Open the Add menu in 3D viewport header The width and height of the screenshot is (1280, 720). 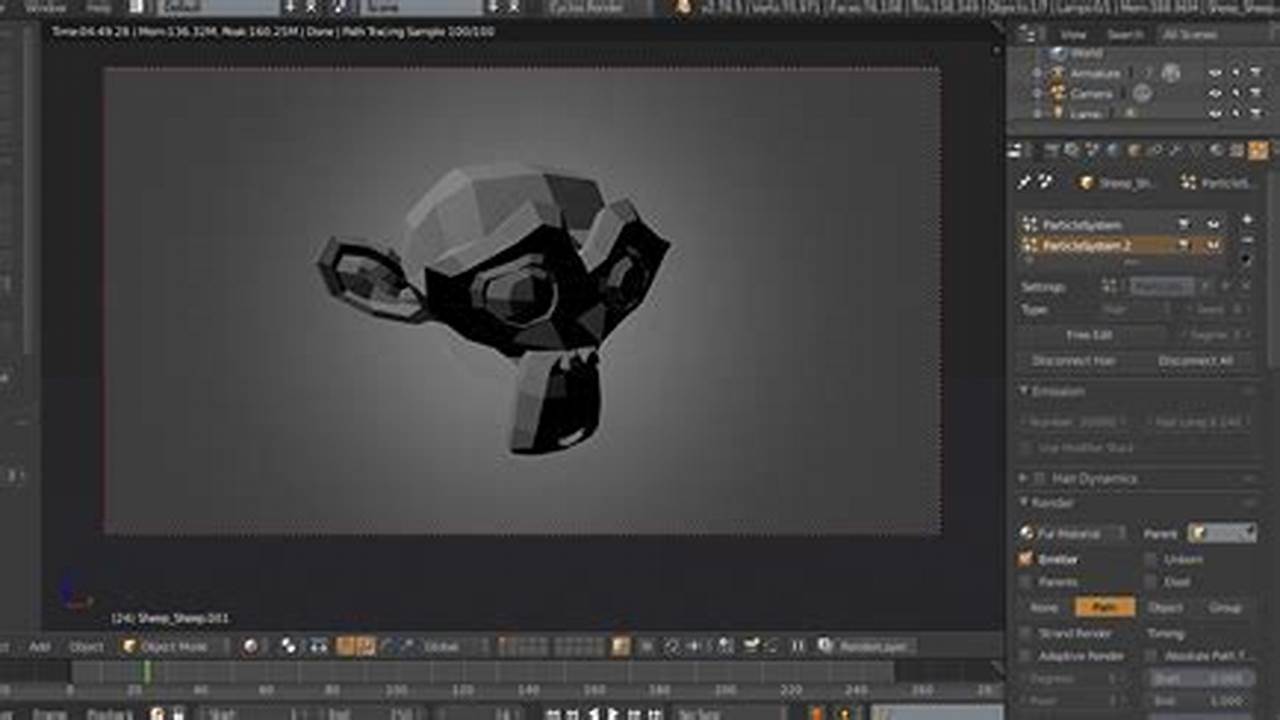click(x=39, y=646)
